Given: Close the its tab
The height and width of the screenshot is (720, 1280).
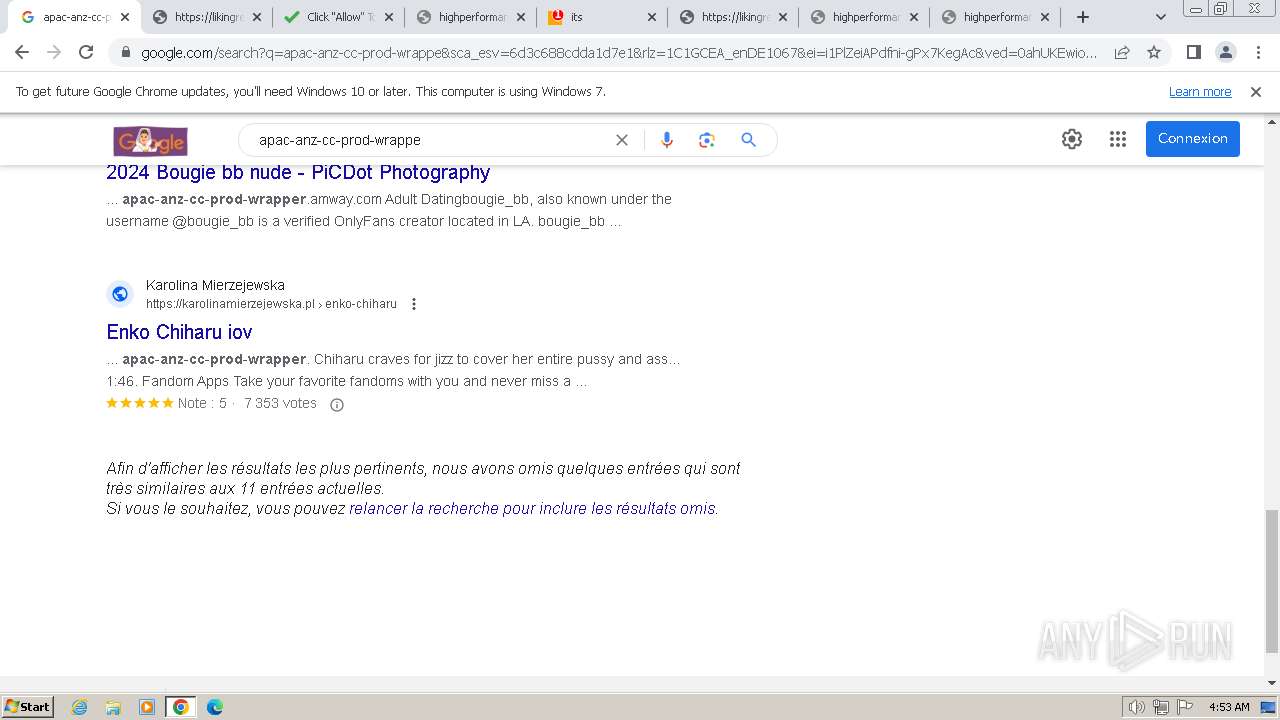Looking at the screenshot, I should pos(652,17).
